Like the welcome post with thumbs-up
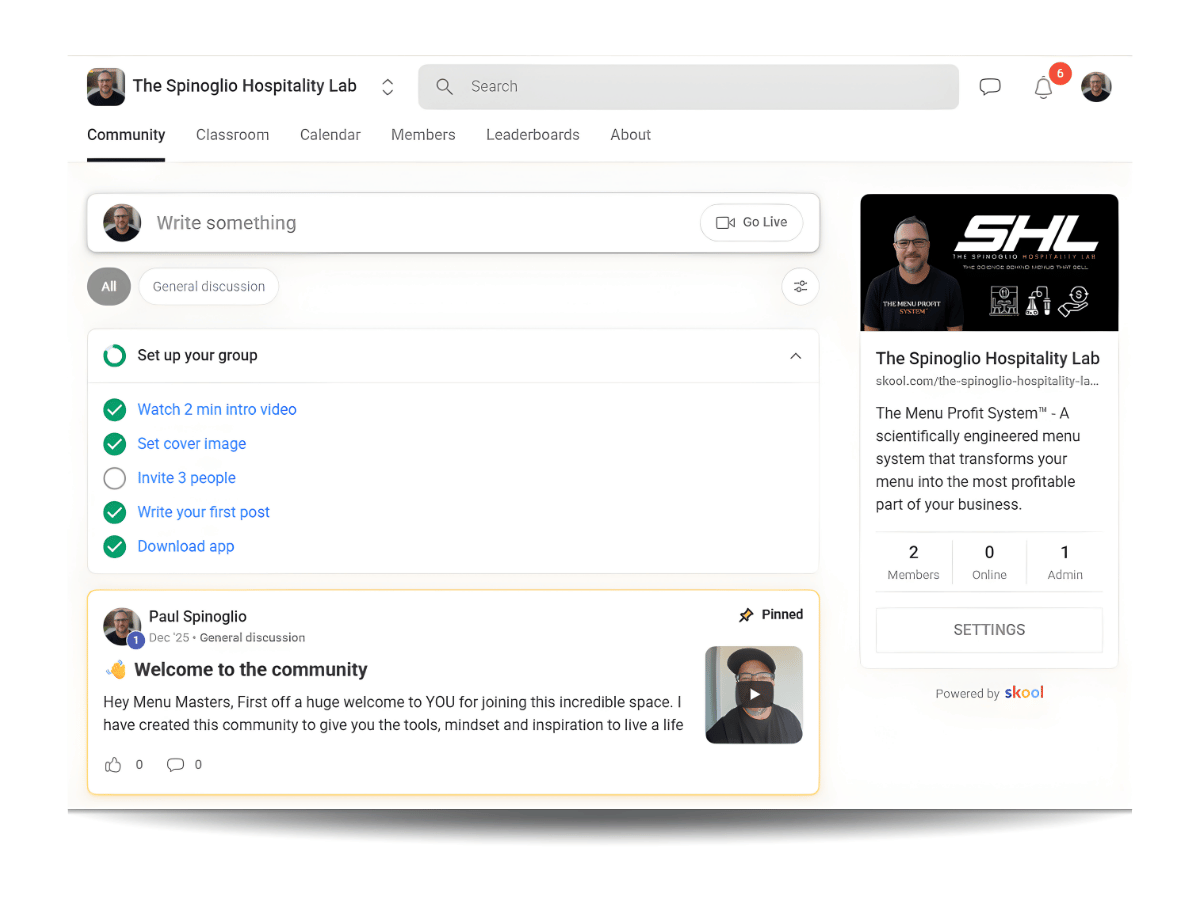 click(113, 765)
